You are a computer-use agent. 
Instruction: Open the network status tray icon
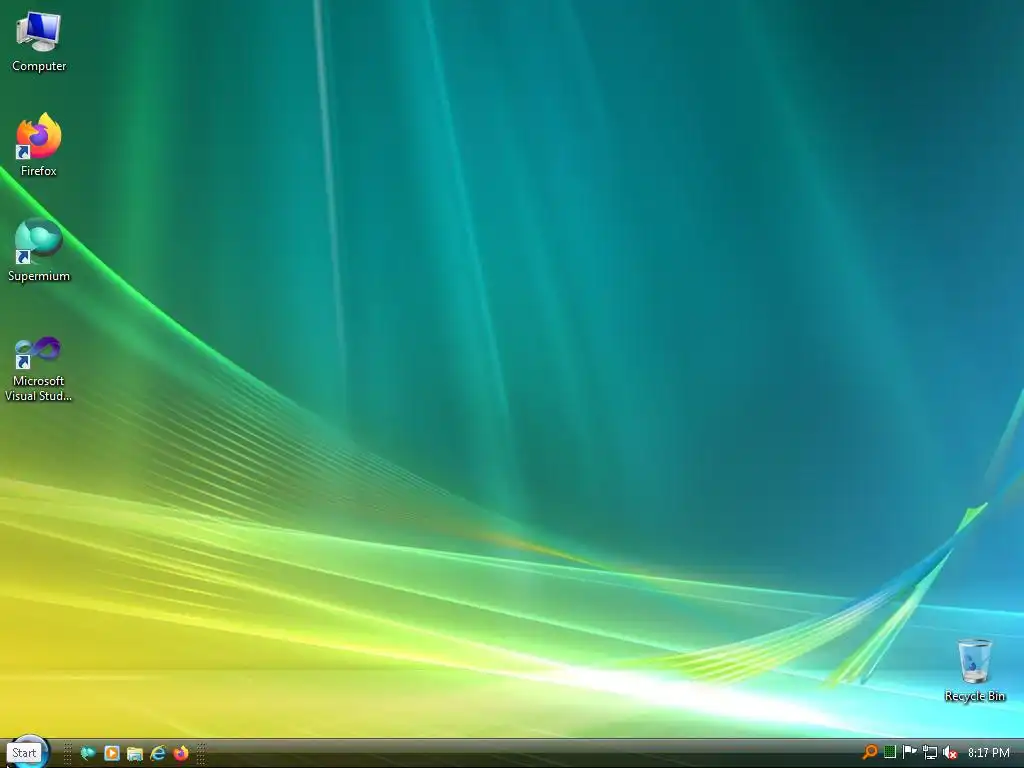pyautogui.click(x=930, y=752)
